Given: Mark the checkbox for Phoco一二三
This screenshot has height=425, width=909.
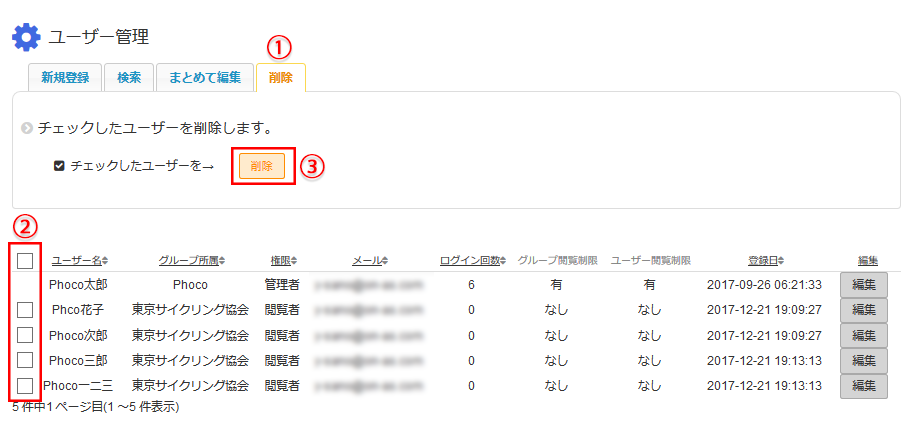Looking at the screenshot, I should coord(25,385).
